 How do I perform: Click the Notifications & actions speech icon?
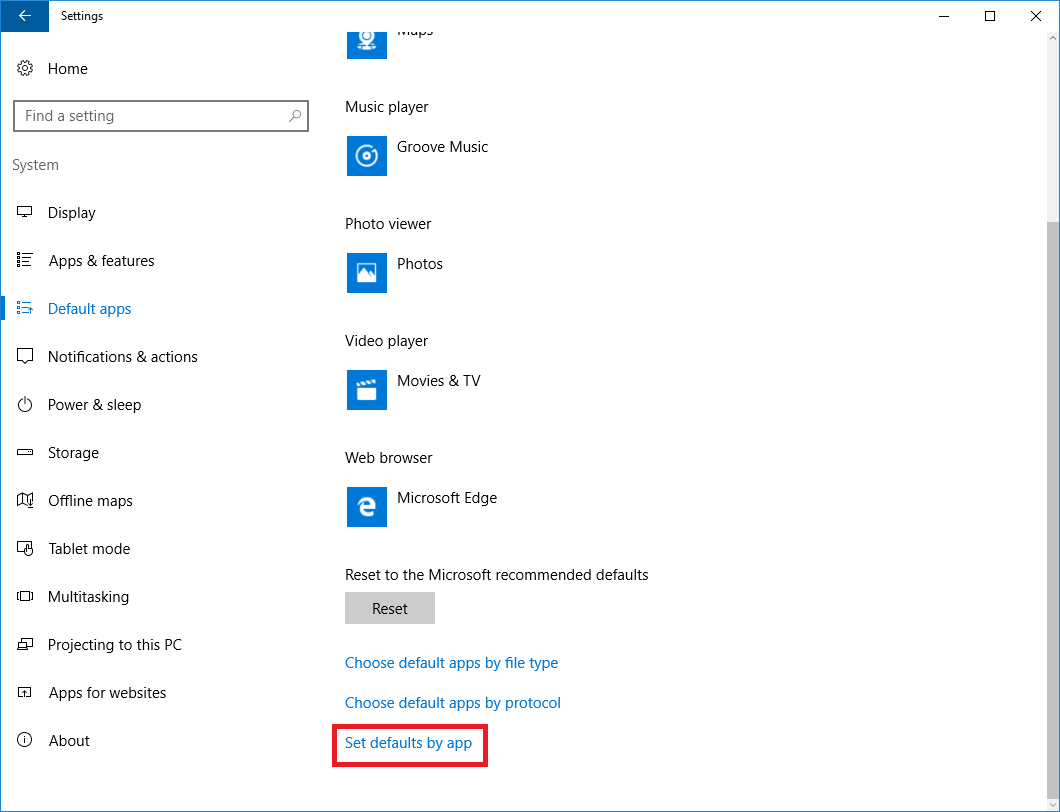(x=25, y=356)
